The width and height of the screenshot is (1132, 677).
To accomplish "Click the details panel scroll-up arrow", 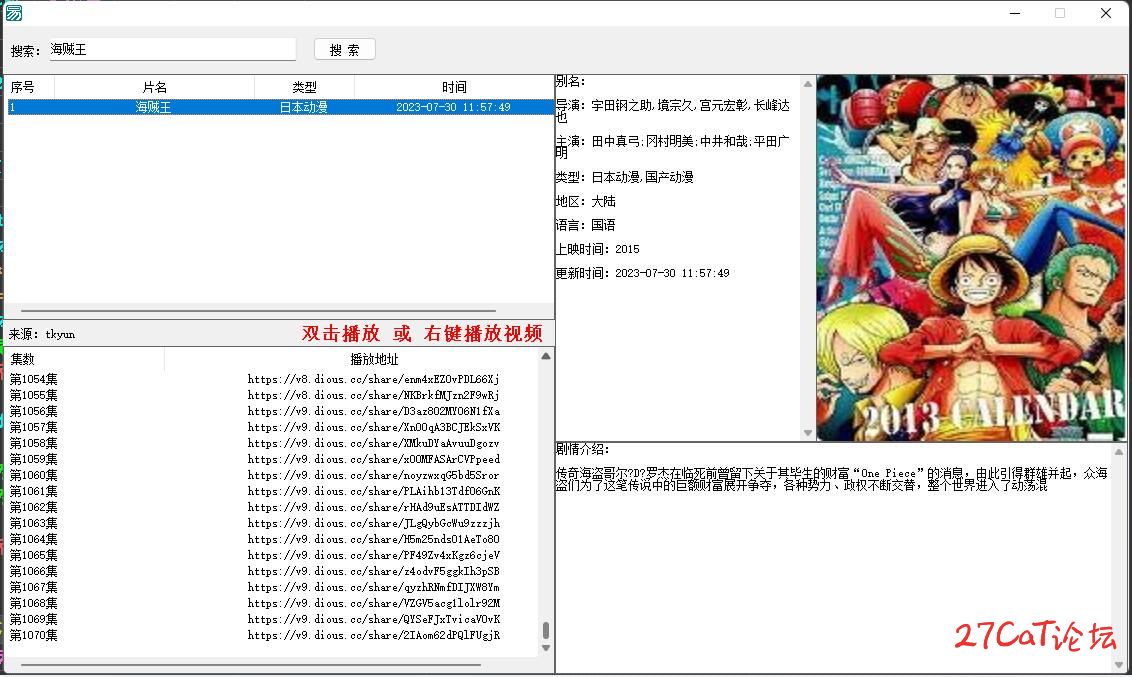I will pyautogui.click(x=808, y=84).
